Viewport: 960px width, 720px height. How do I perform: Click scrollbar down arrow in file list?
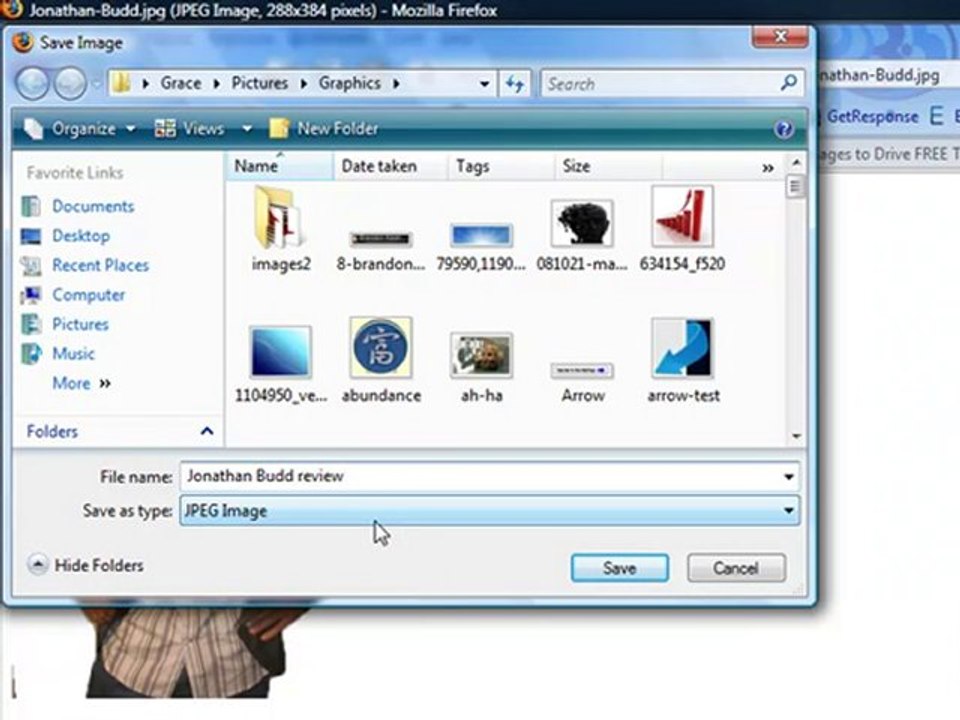796,436
